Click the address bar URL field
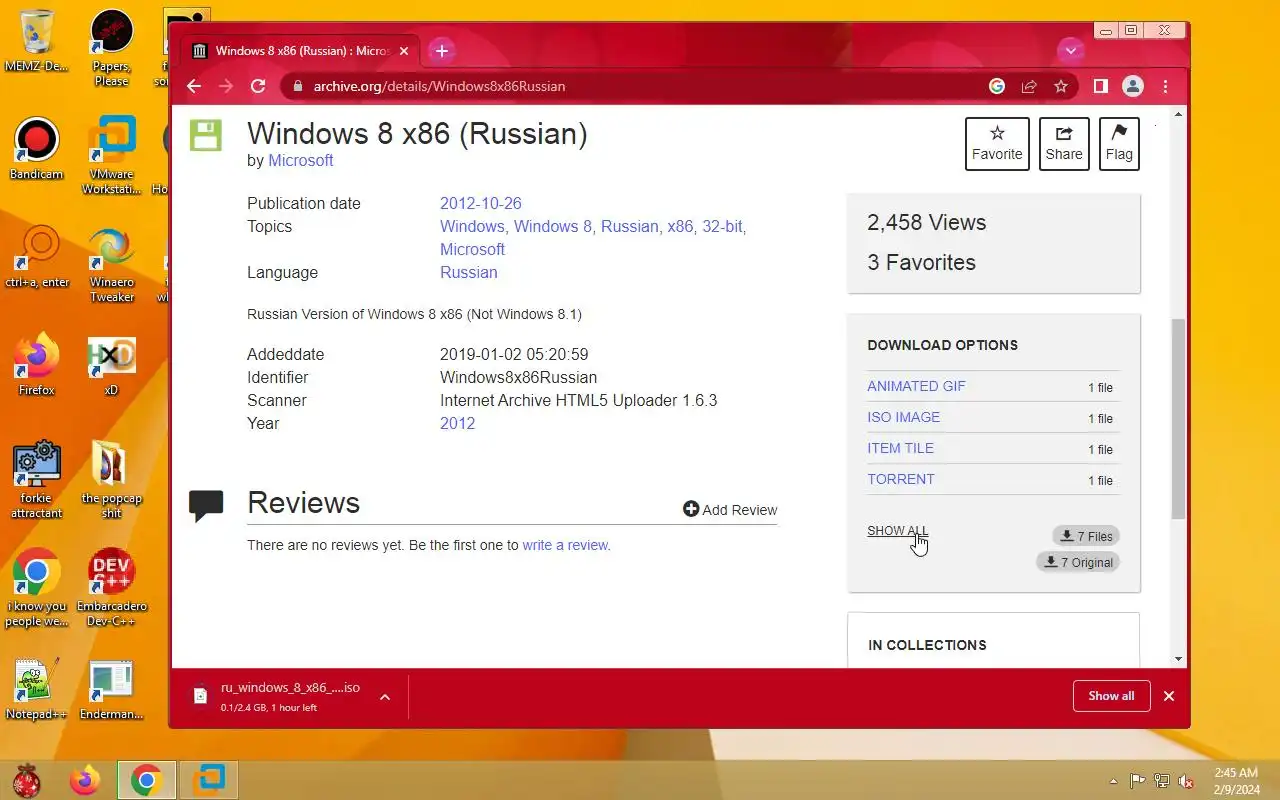This screenshot has height=800, width=1280. (x=640, y=86)
